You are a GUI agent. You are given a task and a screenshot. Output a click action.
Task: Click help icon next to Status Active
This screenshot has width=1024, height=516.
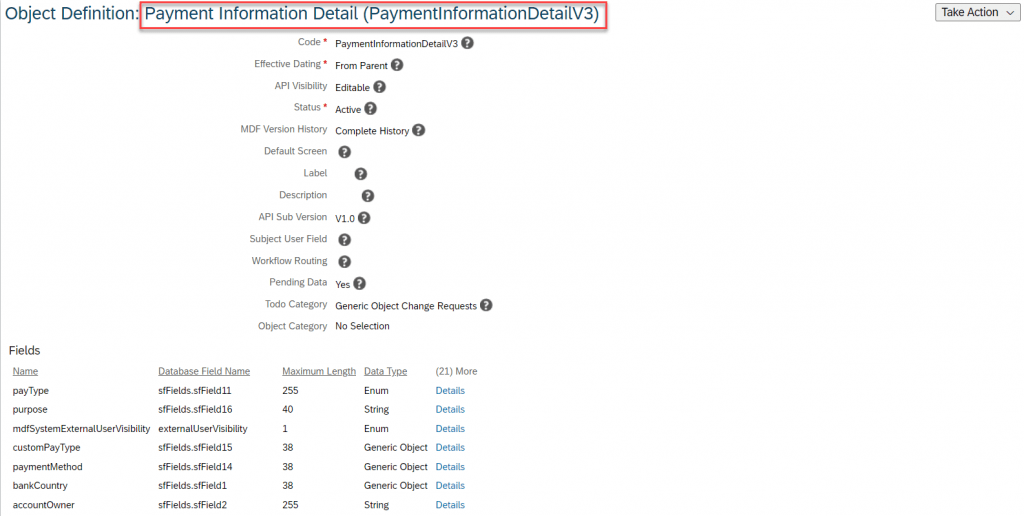click(370, 108)
